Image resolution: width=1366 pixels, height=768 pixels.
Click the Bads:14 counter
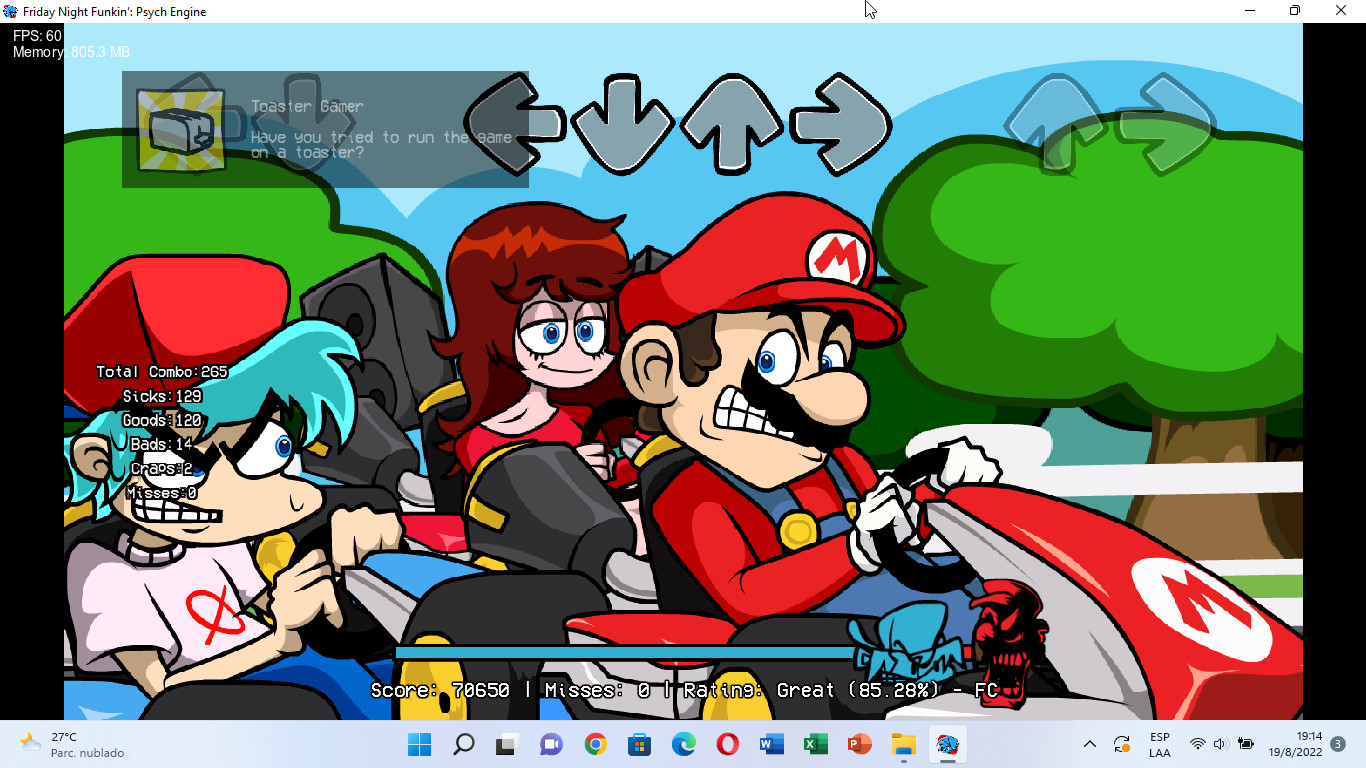click(162, 444)
